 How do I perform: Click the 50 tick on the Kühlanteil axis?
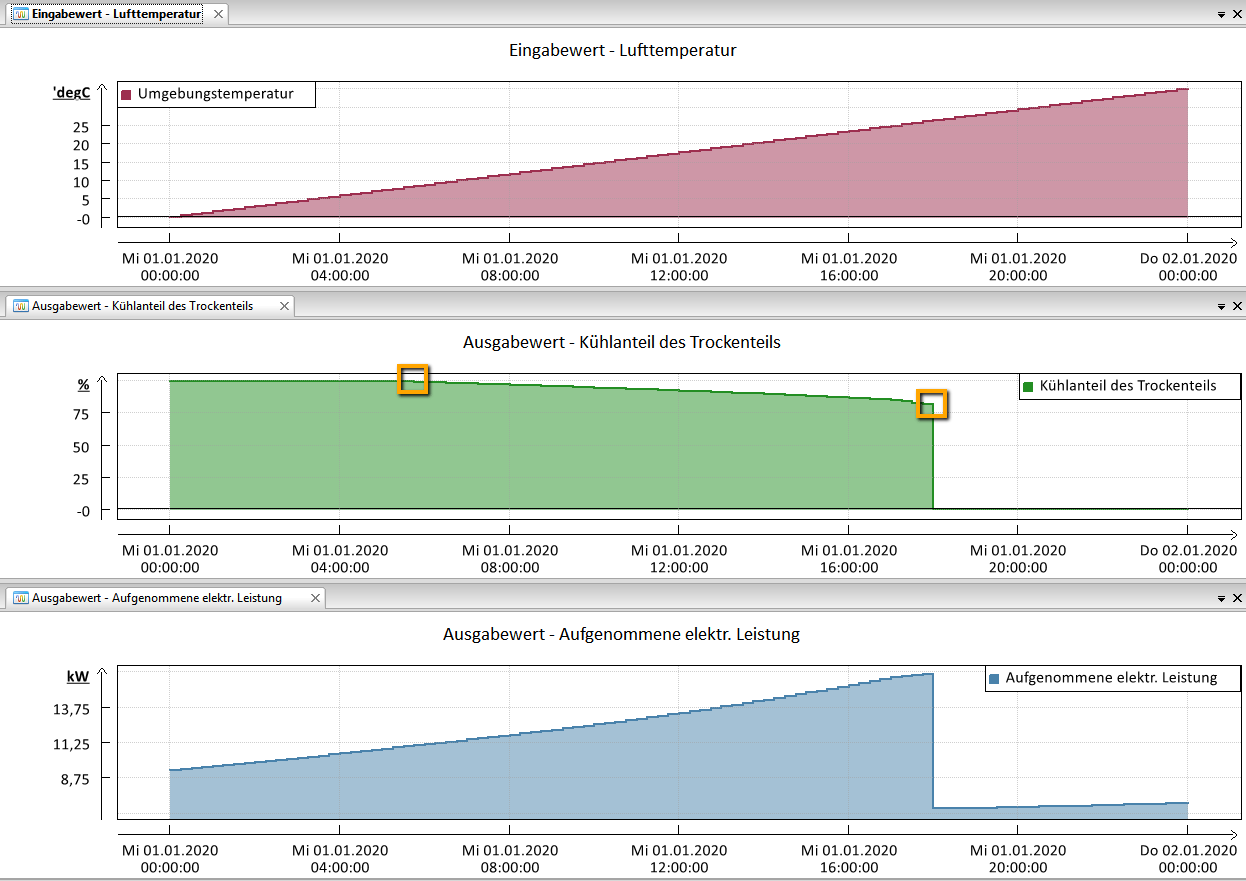(82, 446)
